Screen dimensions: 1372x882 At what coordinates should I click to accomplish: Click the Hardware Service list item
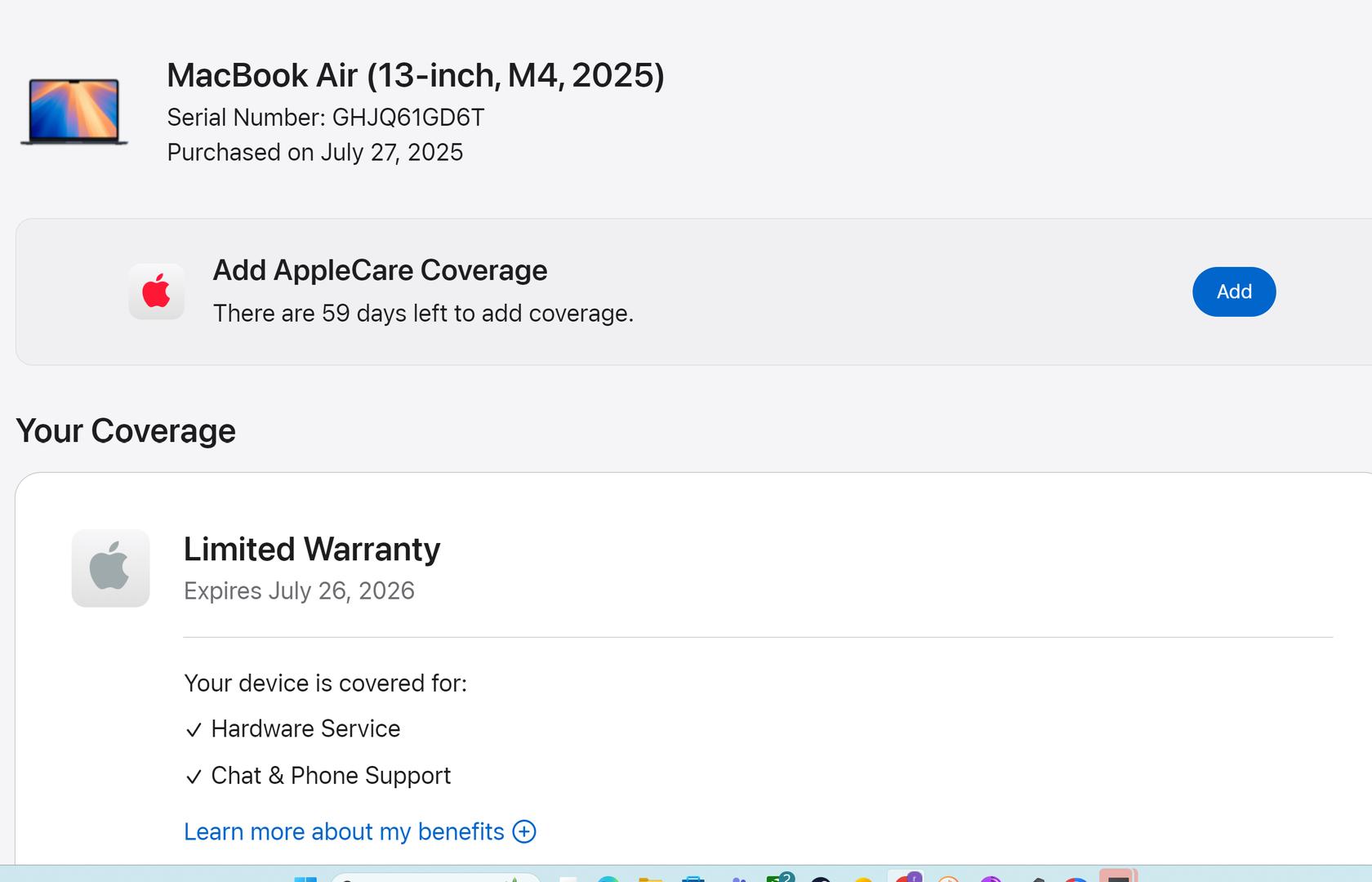tap(305, 728)
